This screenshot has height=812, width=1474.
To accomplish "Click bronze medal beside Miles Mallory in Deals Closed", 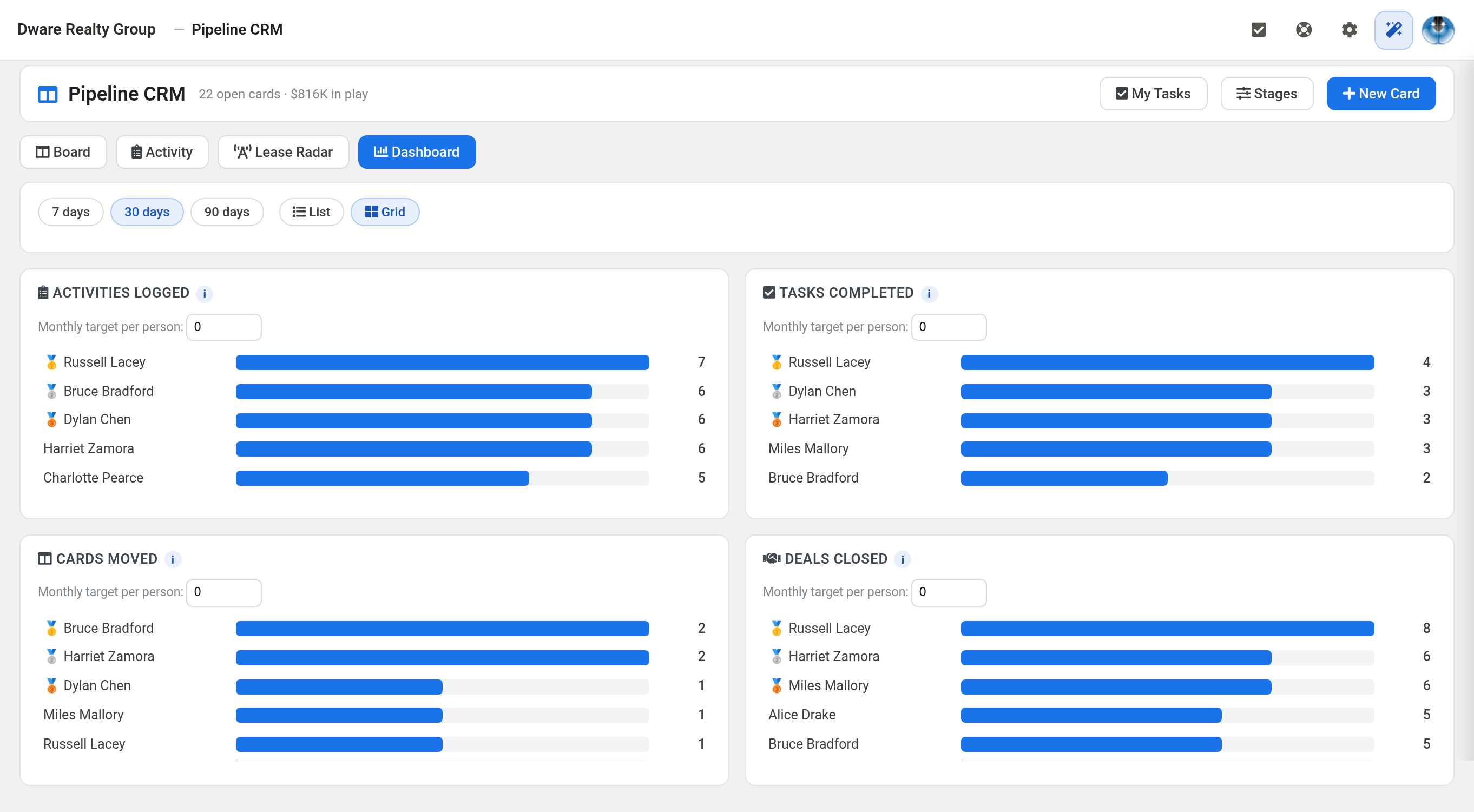I will [777, 685].
